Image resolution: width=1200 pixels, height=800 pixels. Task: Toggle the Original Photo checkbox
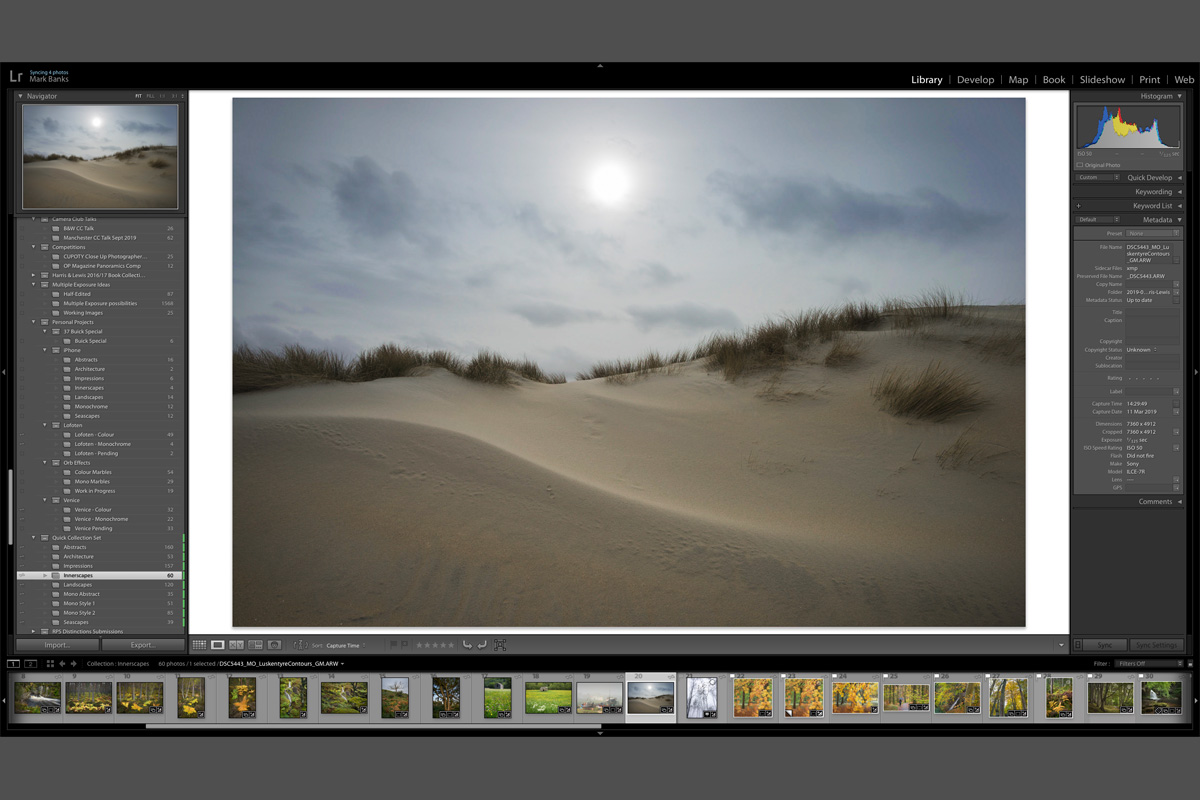point(1080,165)
